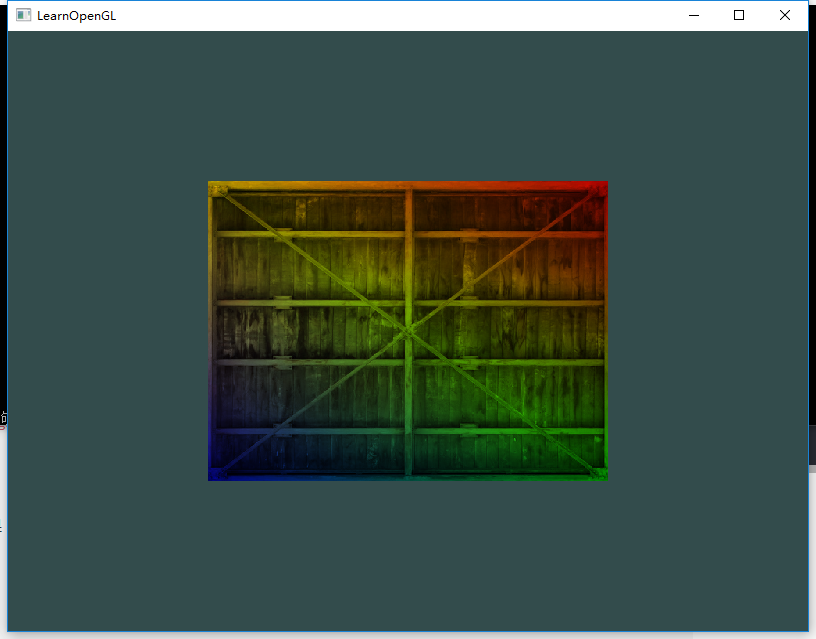Click the rendered crate texture thumbnail image
This screenshot has width=816, height=639.
click(x=407, y=331)
